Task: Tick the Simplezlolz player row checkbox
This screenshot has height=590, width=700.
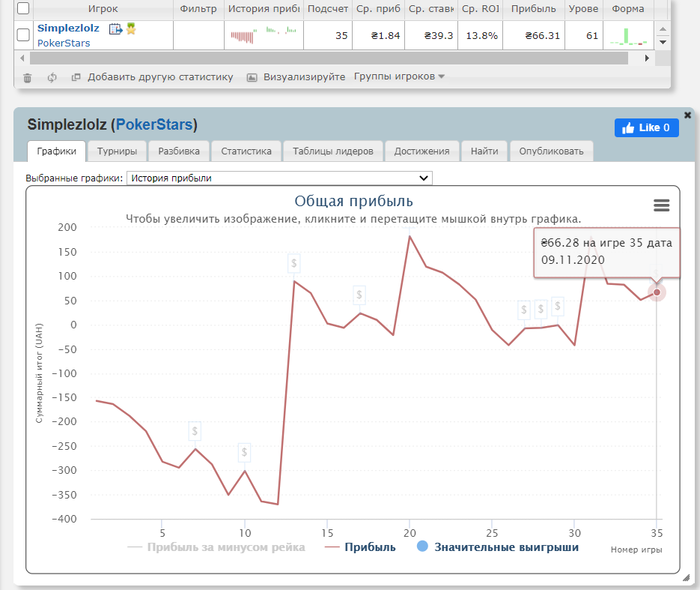Action: (23, 35)
